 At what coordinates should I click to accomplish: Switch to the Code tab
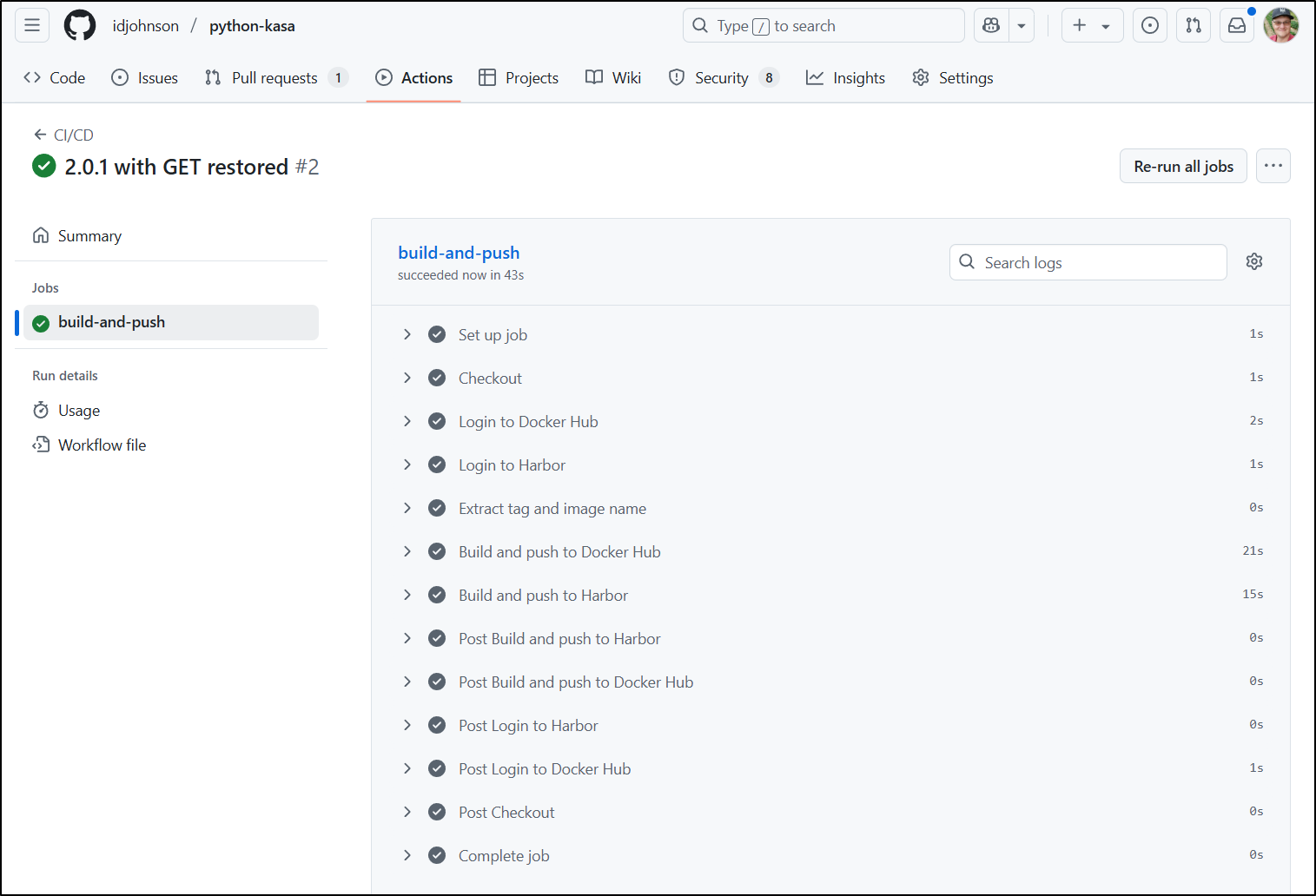[x=54, y=77]
